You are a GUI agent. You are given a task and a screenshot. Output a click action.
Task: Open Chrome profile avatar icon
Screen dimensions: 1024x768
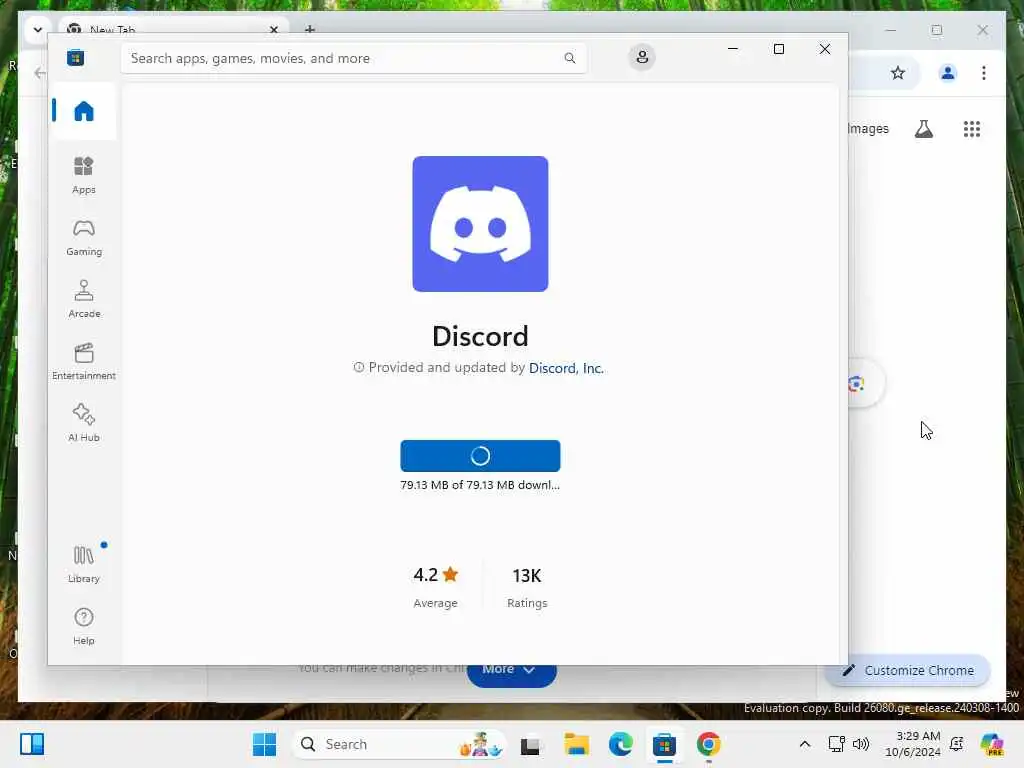point(948,72)
